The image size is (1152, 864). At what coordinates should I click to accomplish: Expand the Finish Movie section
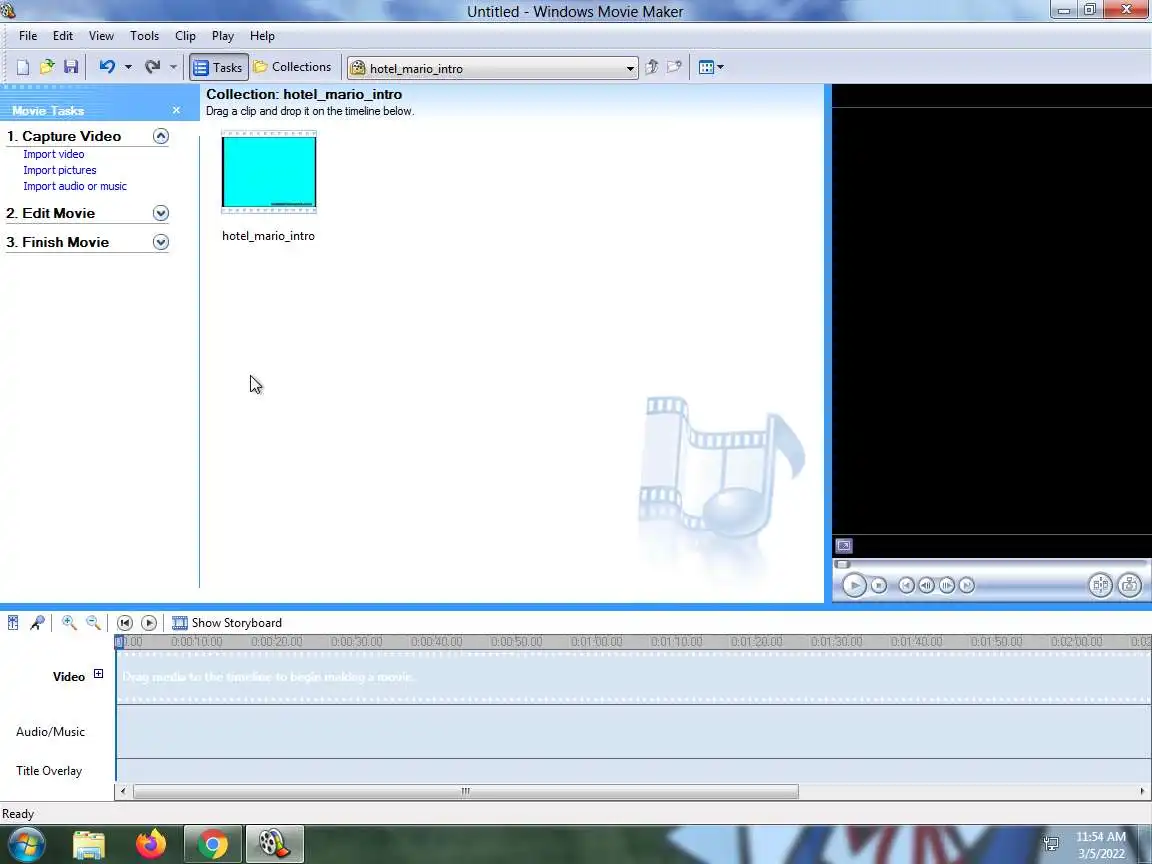pos(161,242)
